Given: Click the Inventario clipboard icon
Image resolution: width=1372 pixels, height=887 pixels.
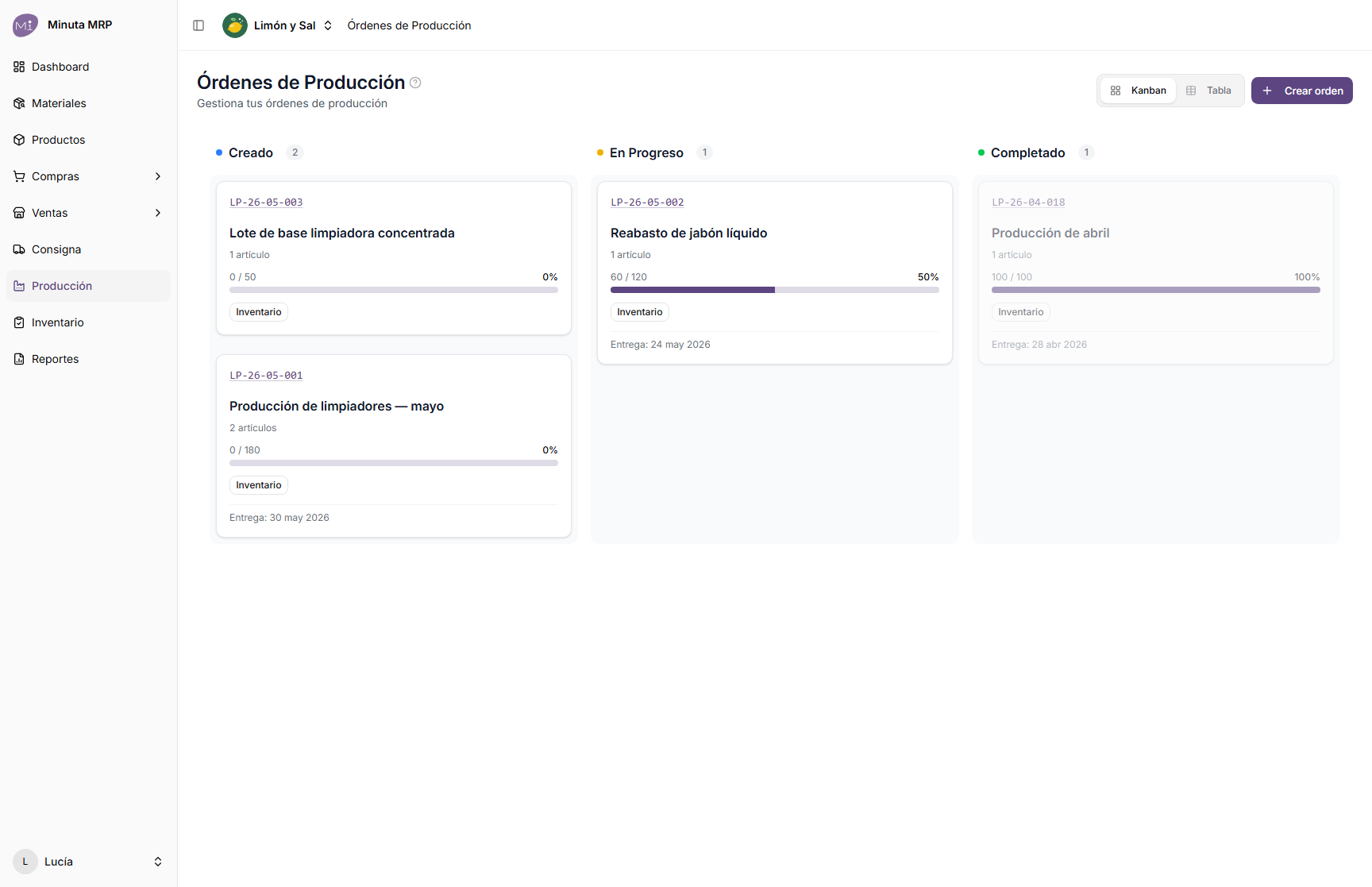Looking at the screenshot, I should click(x=19, y=322).
